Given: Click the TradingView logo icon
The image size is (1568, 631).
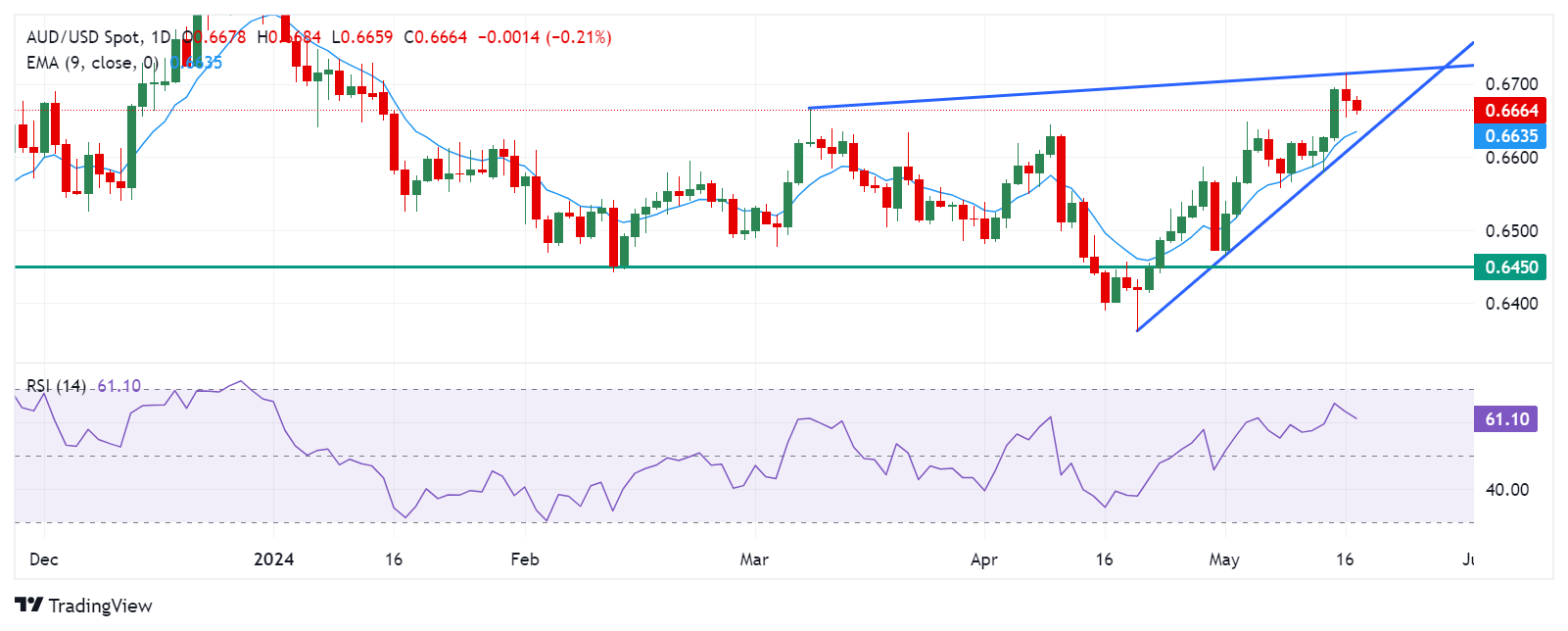Looking at the screenshot, I should pos(28,605).
